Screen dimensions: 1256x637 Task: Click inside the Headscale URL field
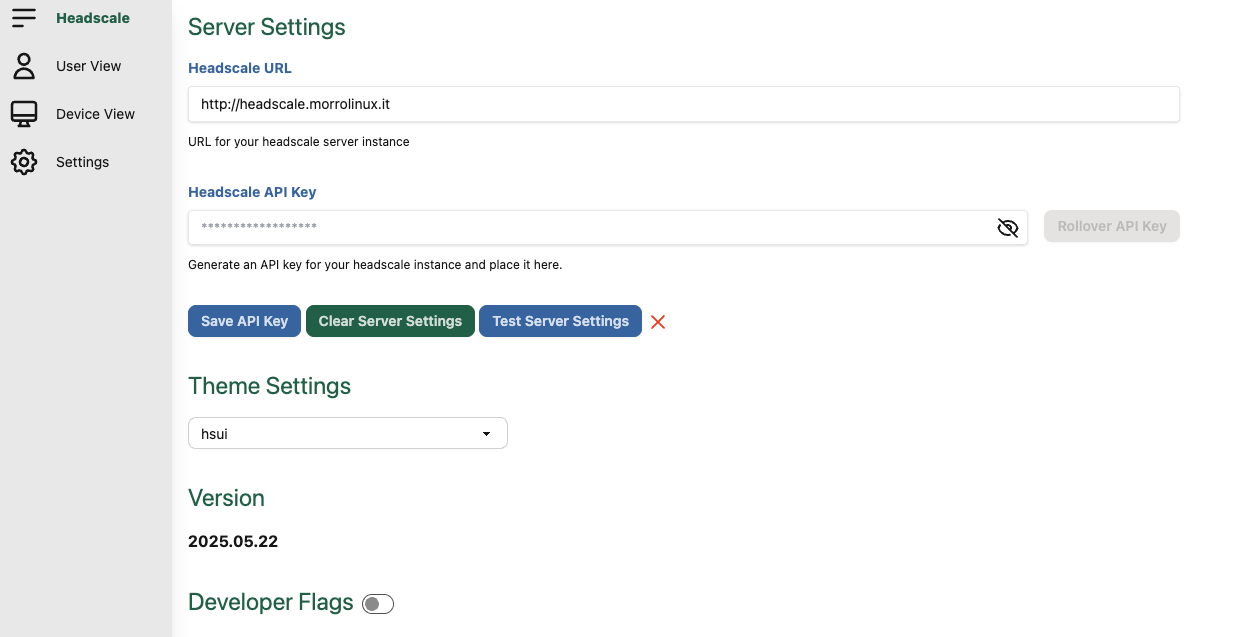683,104
